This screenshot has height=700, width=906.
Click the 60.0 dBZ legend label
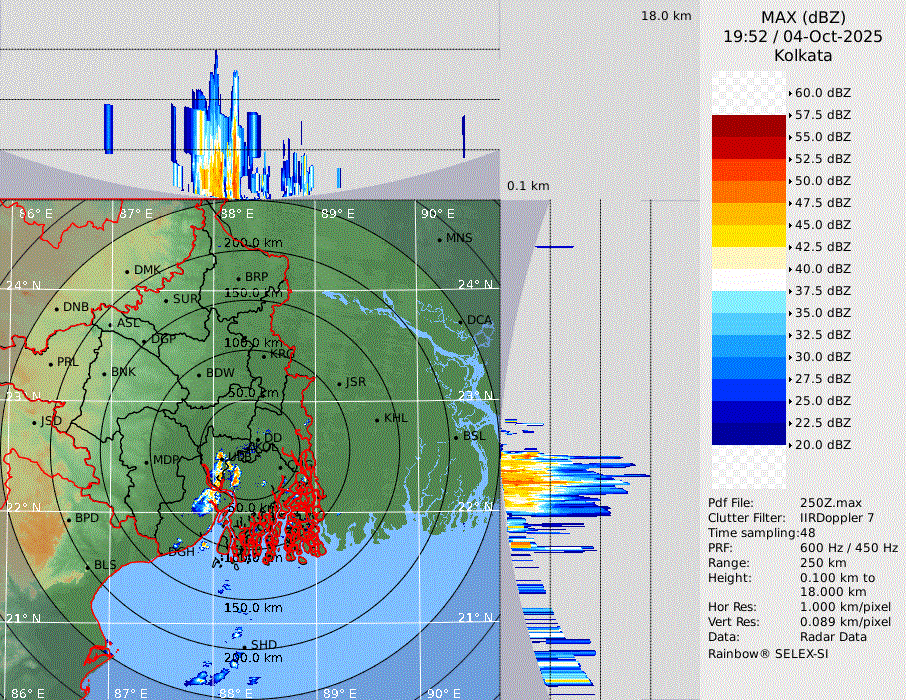(822, 93)
